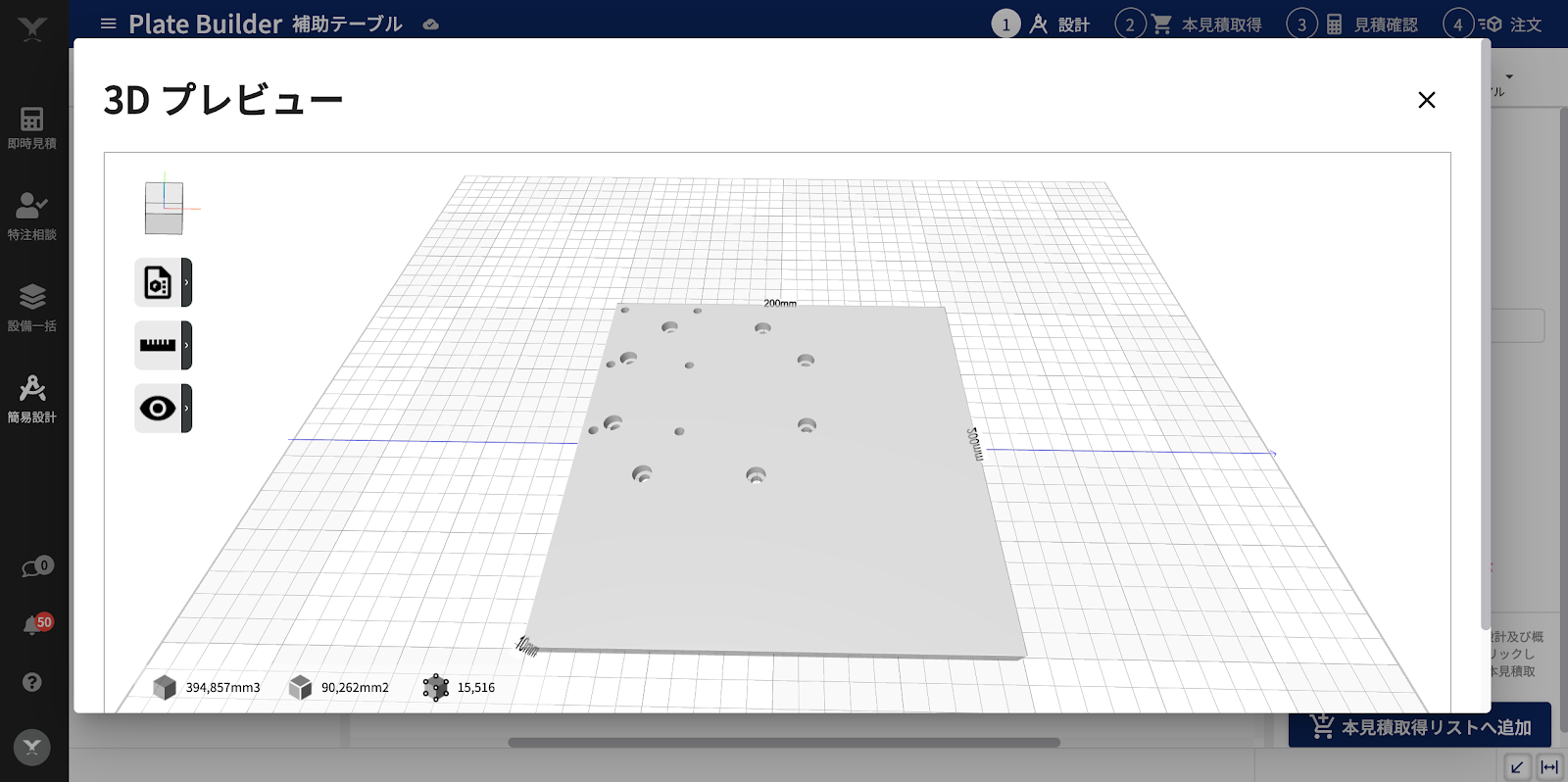The height and width of the screenshot is (782, 1568).
Task: Open the chat messages icon
Action: [37, 567]
